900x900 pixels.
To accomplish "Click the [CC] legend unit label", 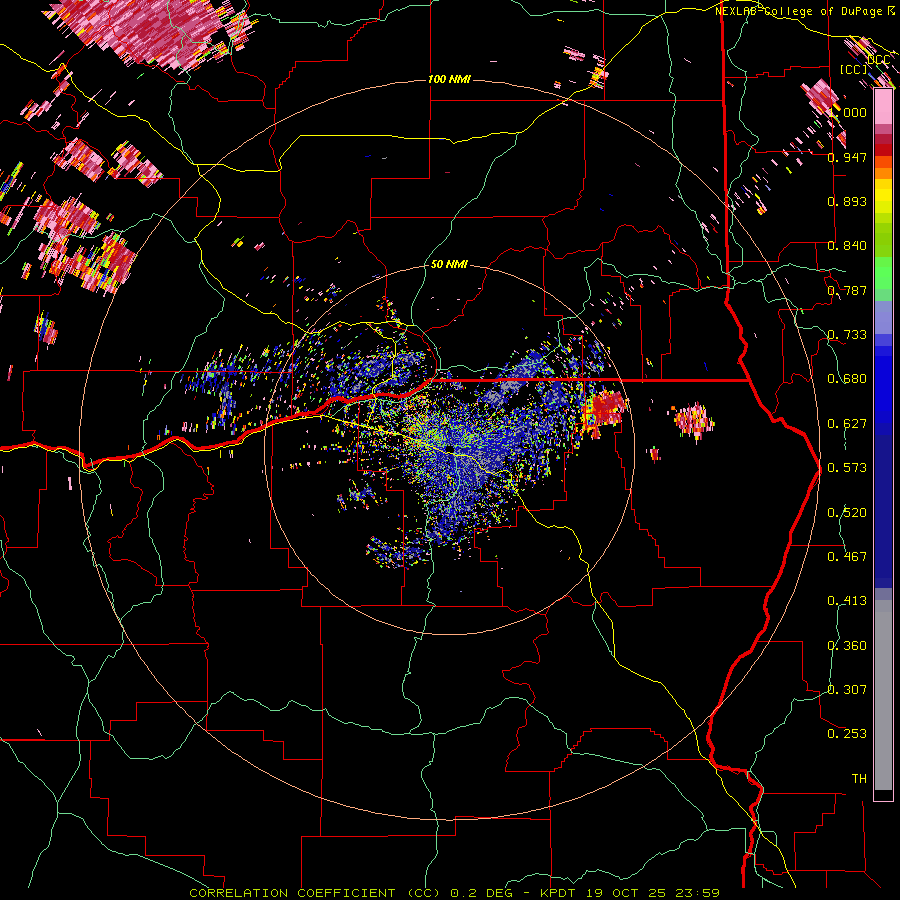I will 854,69.
